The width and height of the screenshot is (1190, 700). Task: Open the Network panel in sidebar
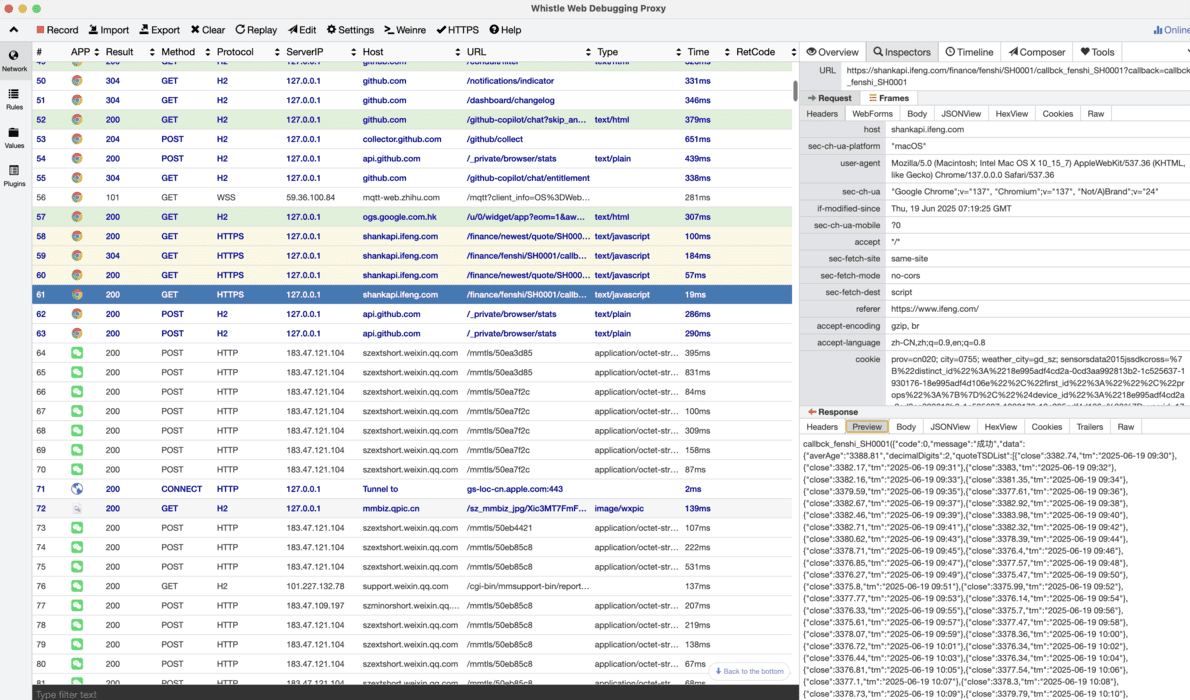click(14, 61)
